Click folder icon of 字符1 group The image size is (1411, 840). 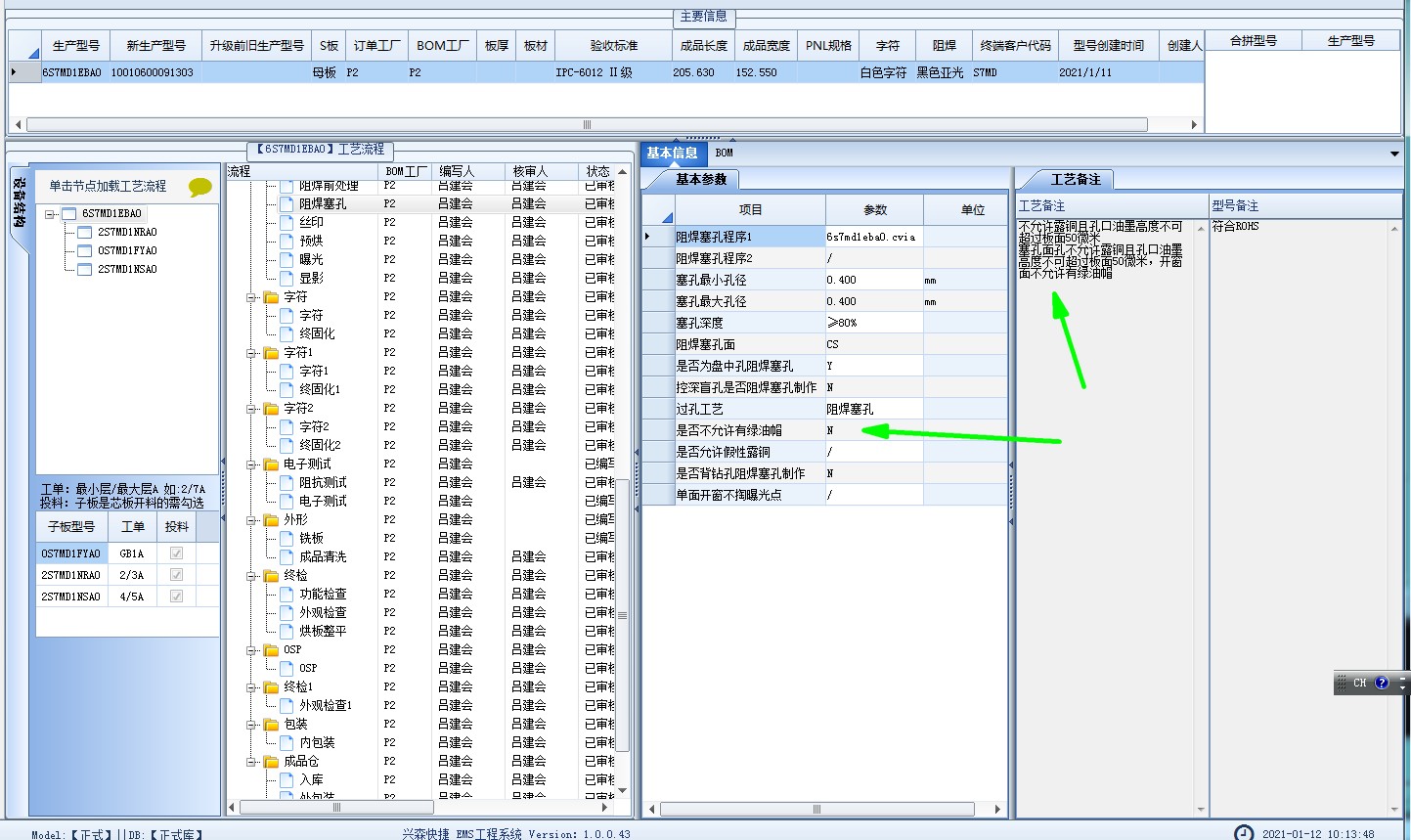tap(272, 353)
